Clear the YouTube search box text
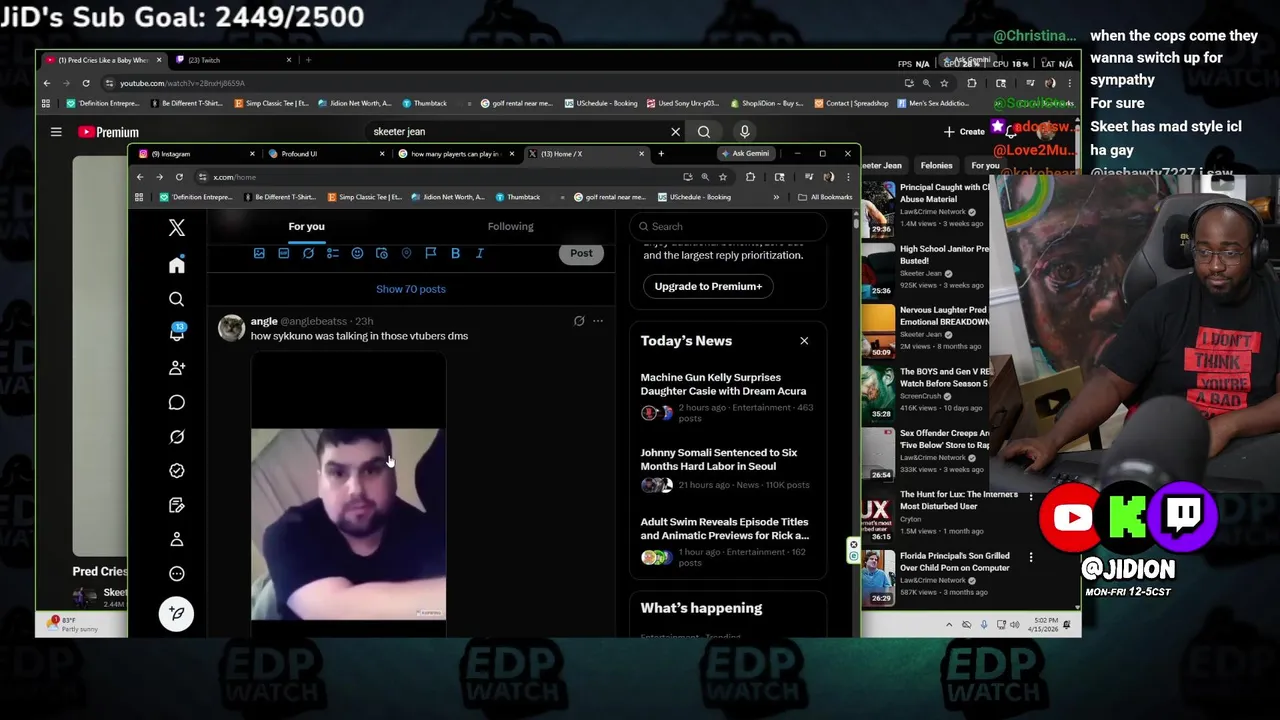Viewport: 1280px width, 720px height. point(675,131)
